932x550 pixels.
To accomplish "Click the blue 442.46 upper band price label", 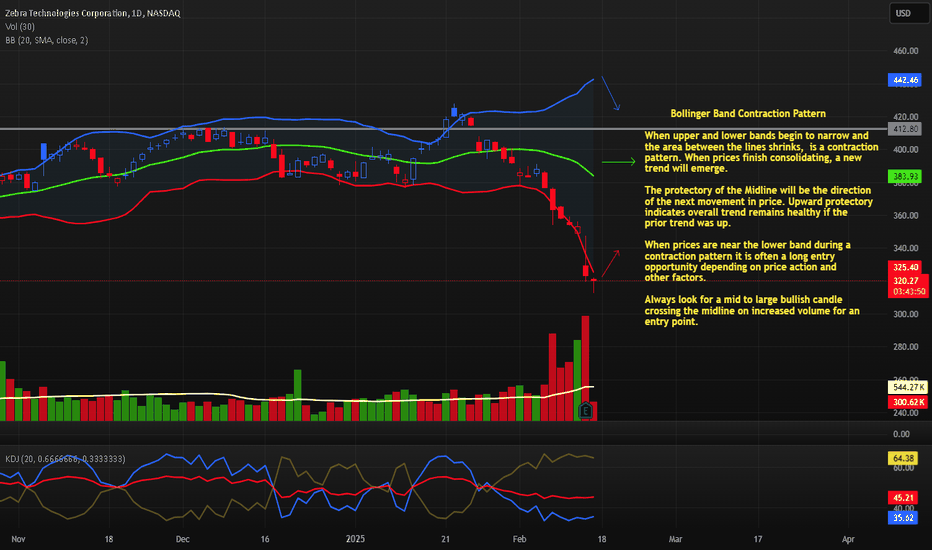I will tap(905, 80).
